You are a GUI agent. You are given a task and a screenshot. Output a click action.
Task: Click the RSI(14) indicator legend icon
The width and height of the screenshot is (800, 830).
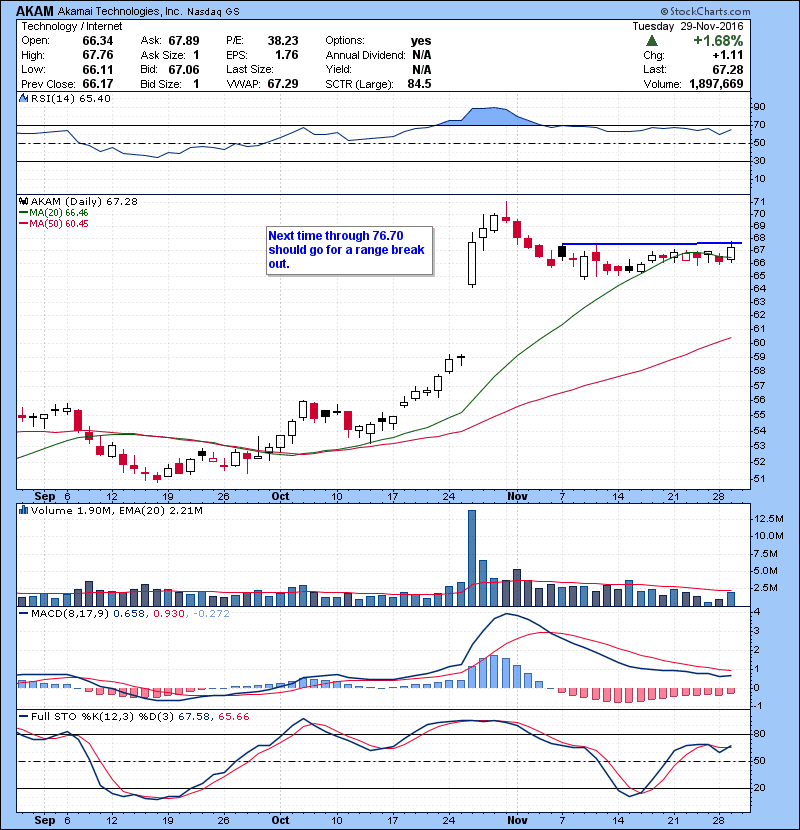(23, 98)
